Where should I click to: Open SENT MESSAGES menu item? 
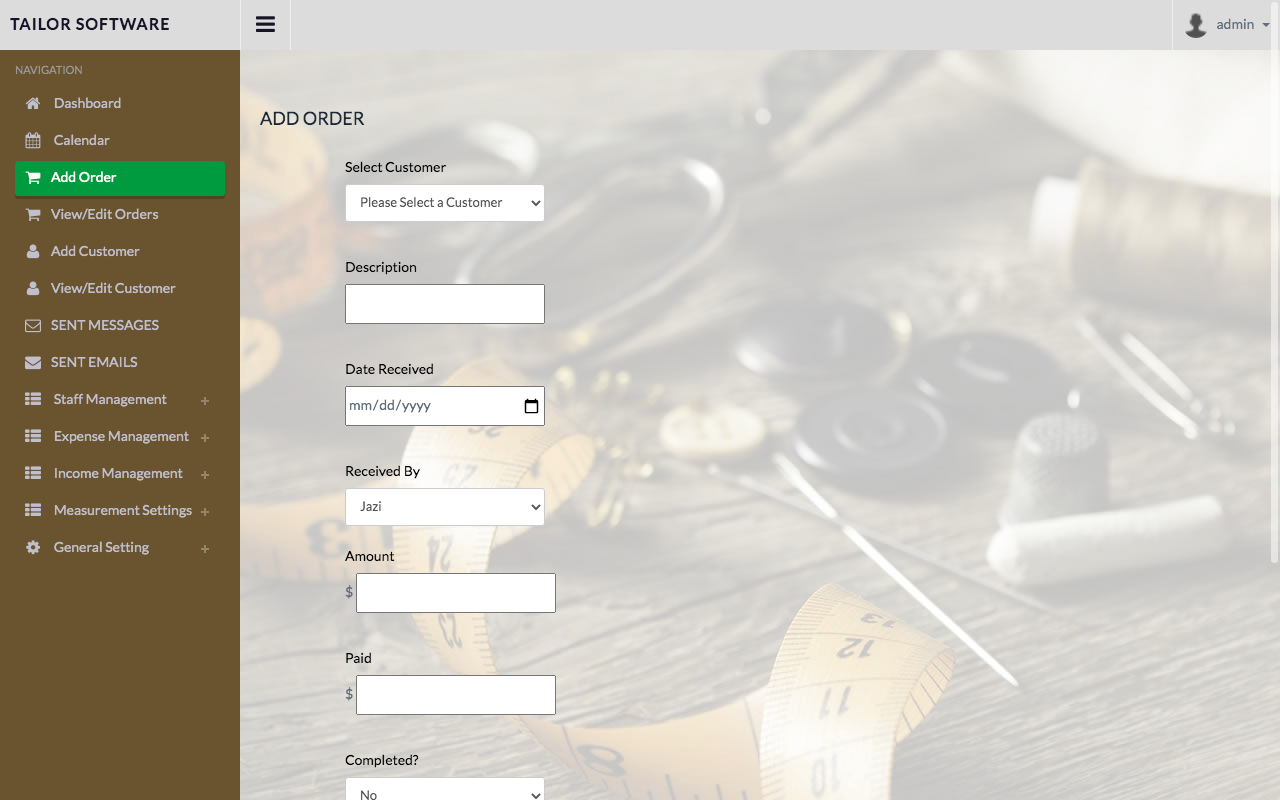pyautogui.click(x=105, y=325)
